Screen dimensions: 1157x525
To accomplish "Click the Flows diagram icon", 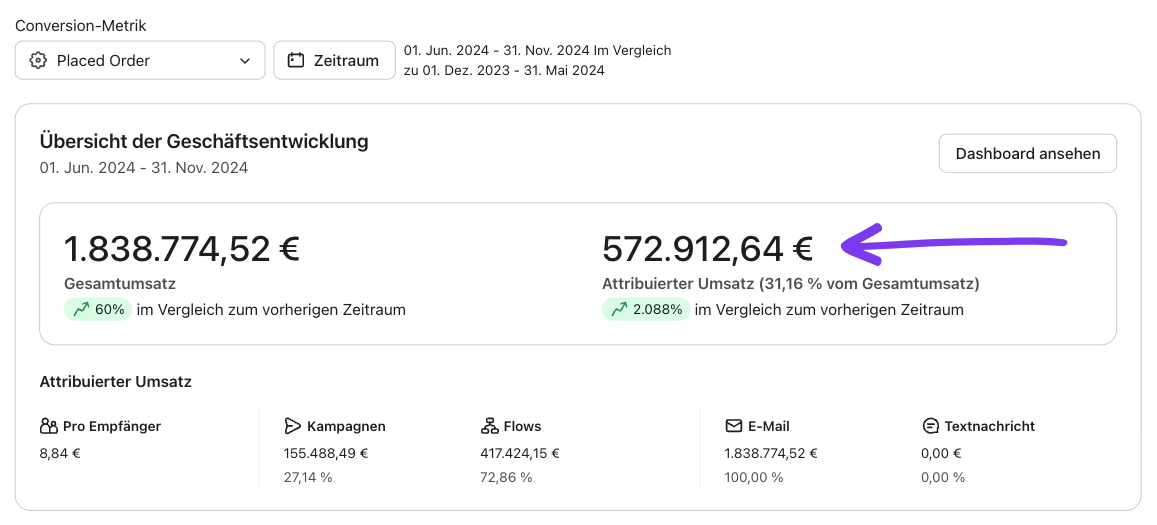I will tap(489, 426).
